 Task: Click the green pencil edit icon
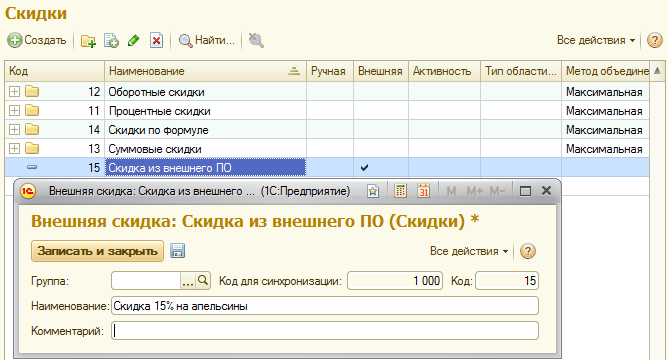click(x=134, y=41)
